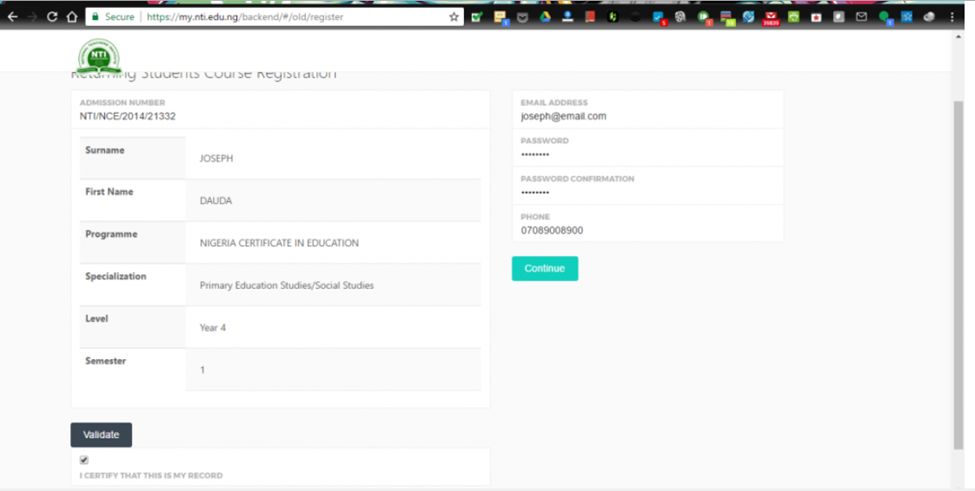975x491 pixels.
Task: Click the Email Address field
Action: coord(647,116)
